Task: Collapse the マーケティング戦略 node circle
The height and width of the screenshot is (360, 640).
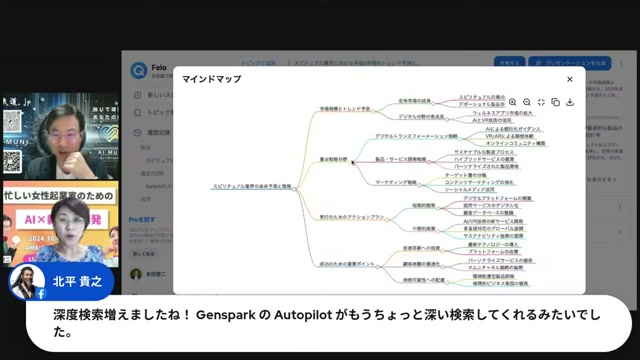Action: click(x=419, y=185)
